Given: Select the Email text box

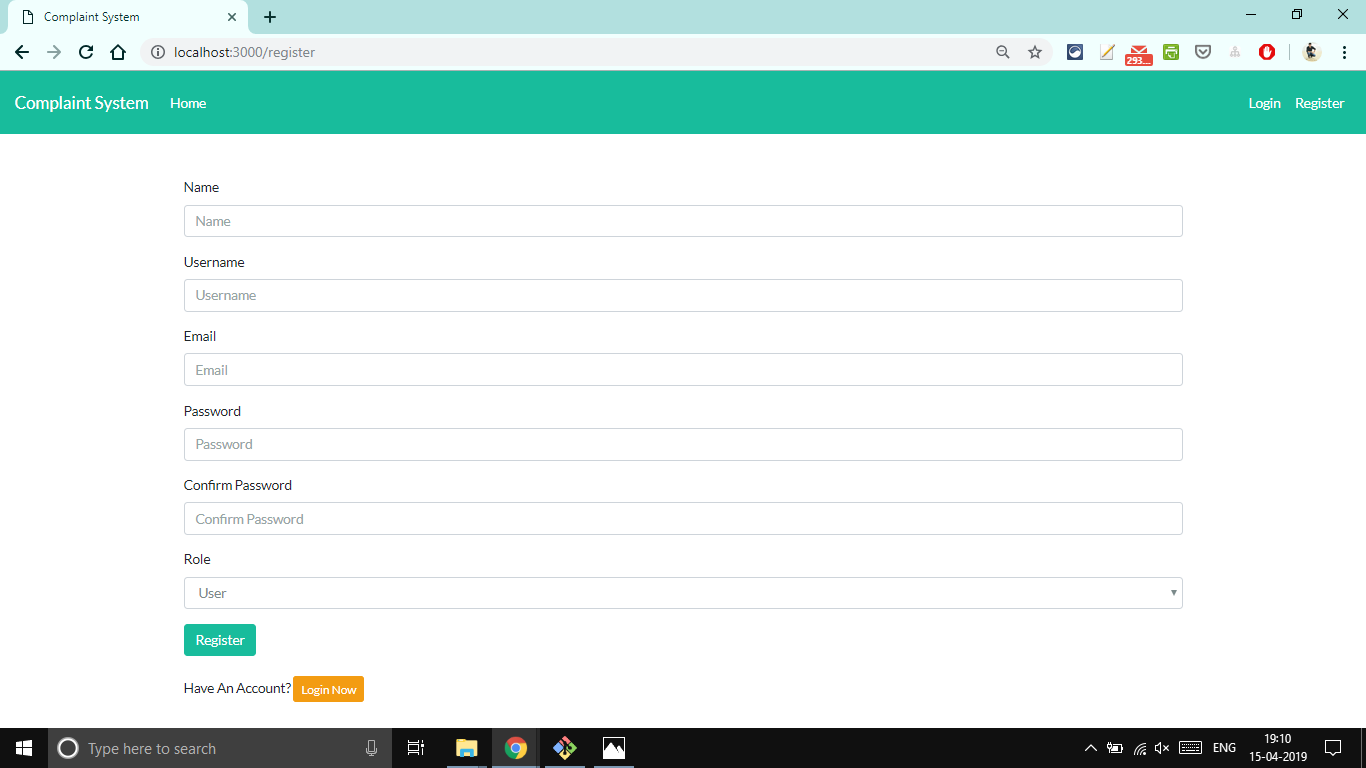Looking at the screenshot, I should tap(683, 370).
